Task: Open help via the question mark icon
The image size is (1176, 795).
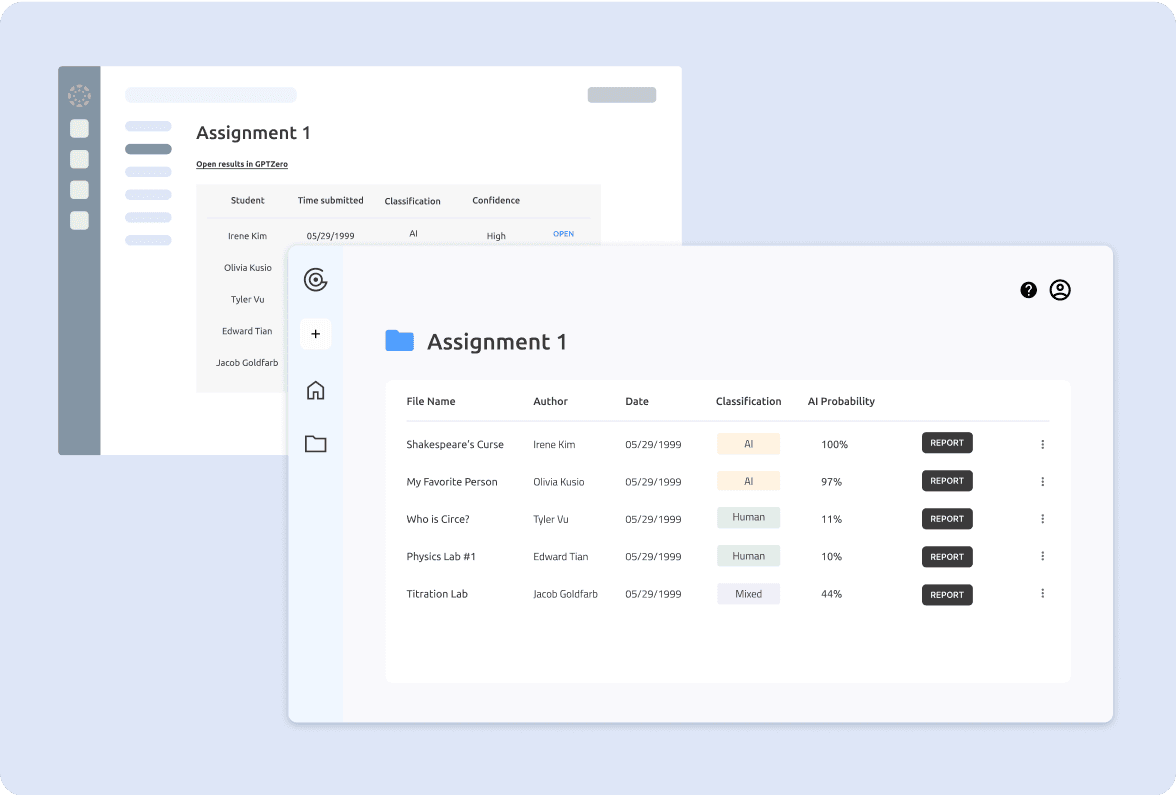Action: point(1028,290)
